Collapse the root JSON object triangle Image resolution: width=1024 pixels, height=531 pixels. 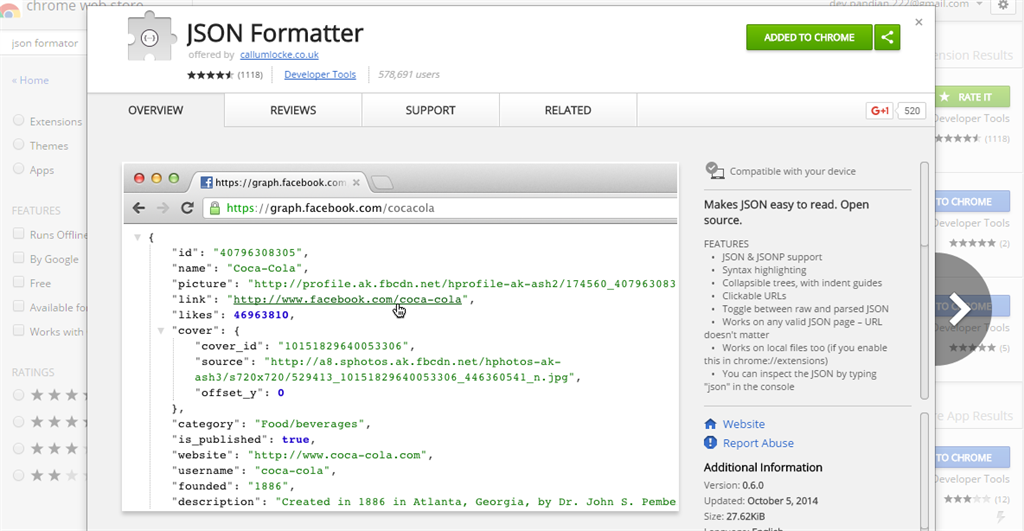click(137, 237)
